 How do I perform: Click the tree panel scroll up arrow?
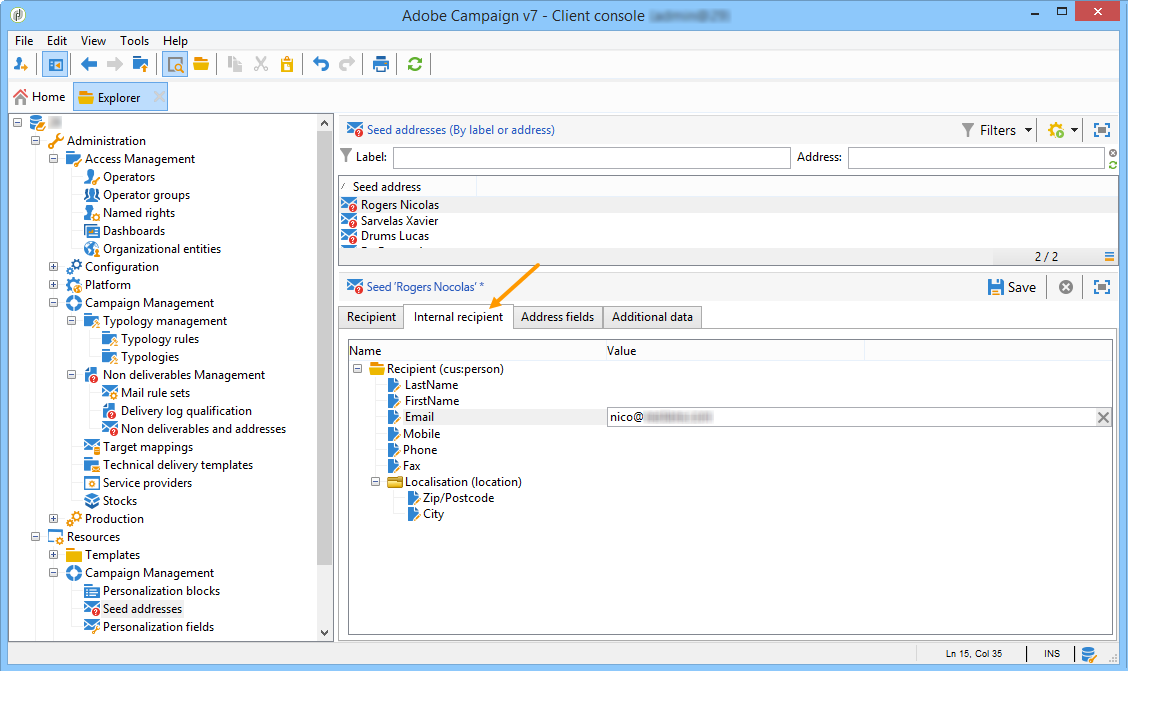325,123
